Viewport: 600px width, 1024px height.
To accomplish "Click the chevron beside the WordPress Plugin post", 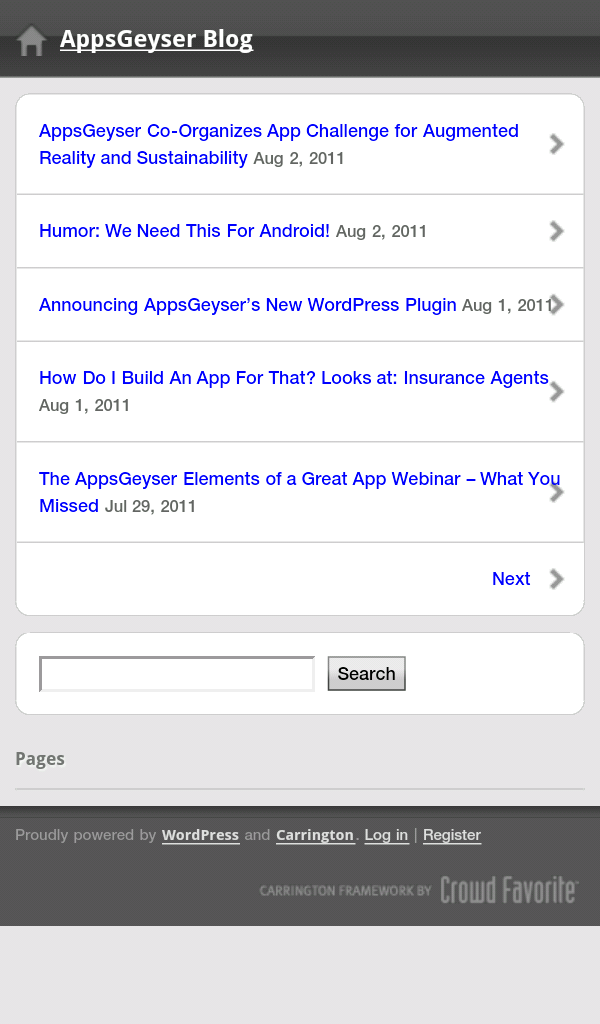I will 558,304.
